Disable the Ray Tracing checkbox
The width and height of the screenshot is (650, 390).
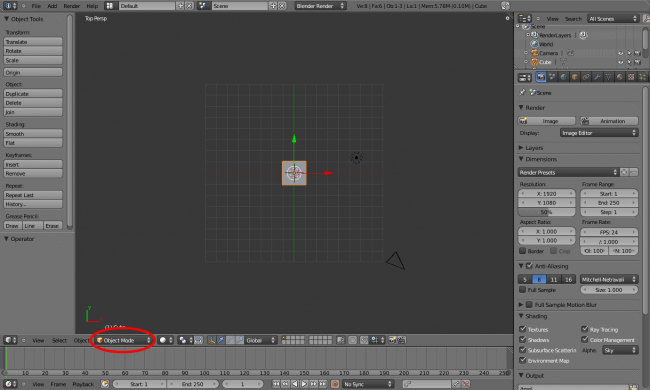coord(585,329)
